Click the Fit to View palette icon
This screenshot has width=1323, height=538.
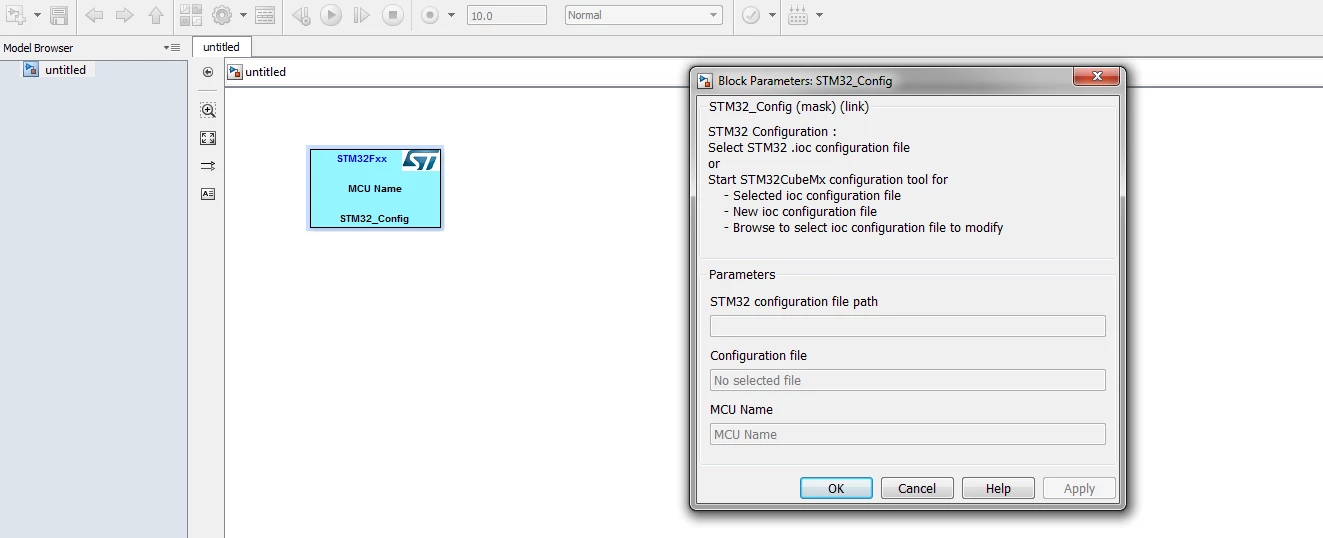pyautogui.click(x=208, y=138)
